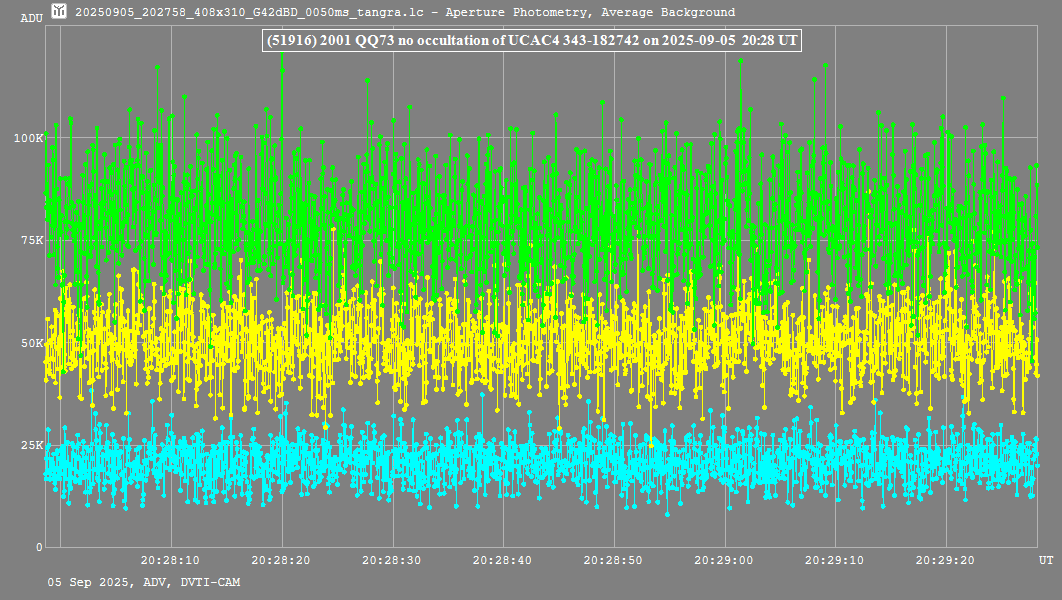The width and height of the screenshot is (1062, 600).
Task: Pick the 20:29:20 time axis label
Action: pyautogui.click(x=945, y=561)
